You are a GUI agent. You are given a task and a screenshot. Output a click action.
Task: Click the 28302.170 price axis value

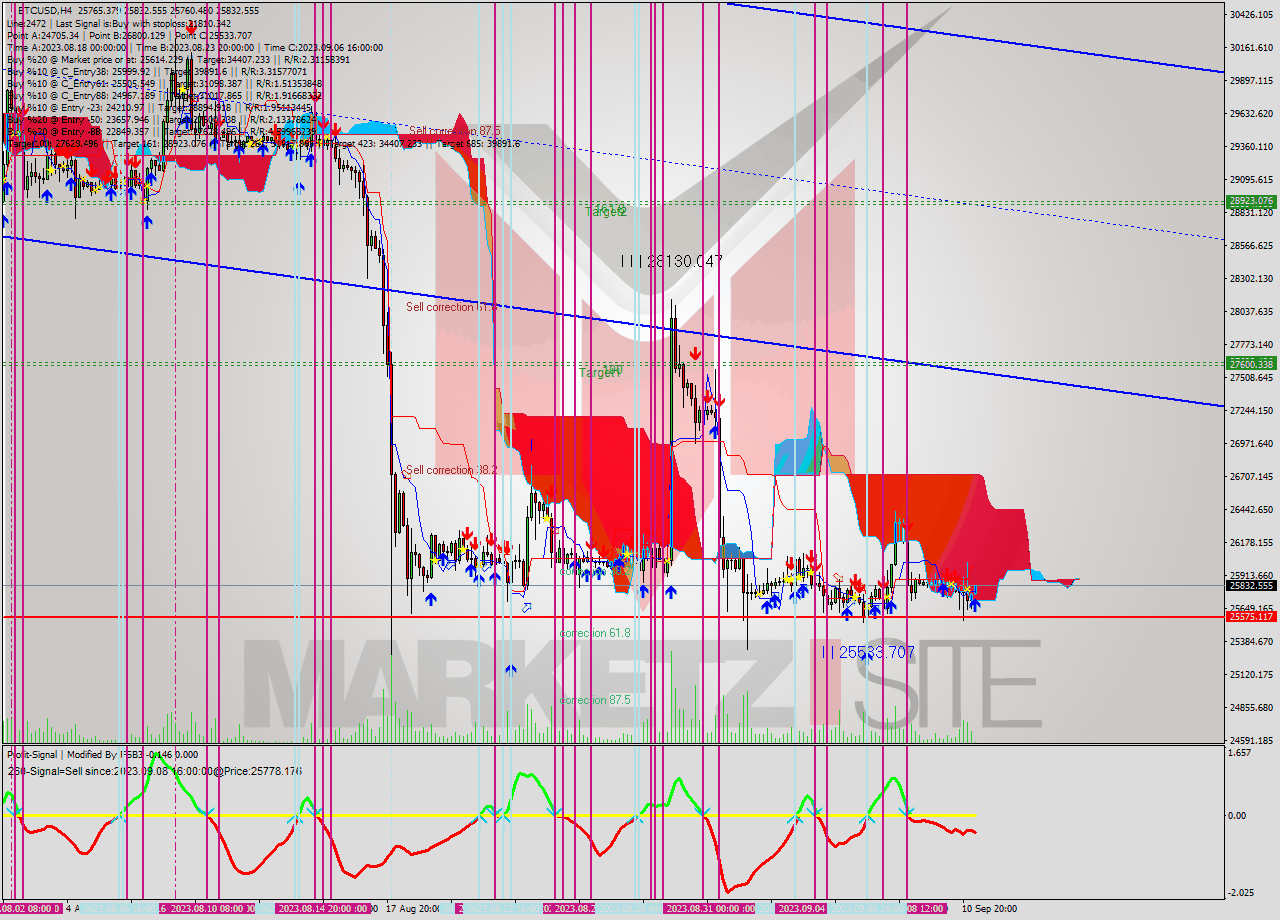pos(1251,278)
